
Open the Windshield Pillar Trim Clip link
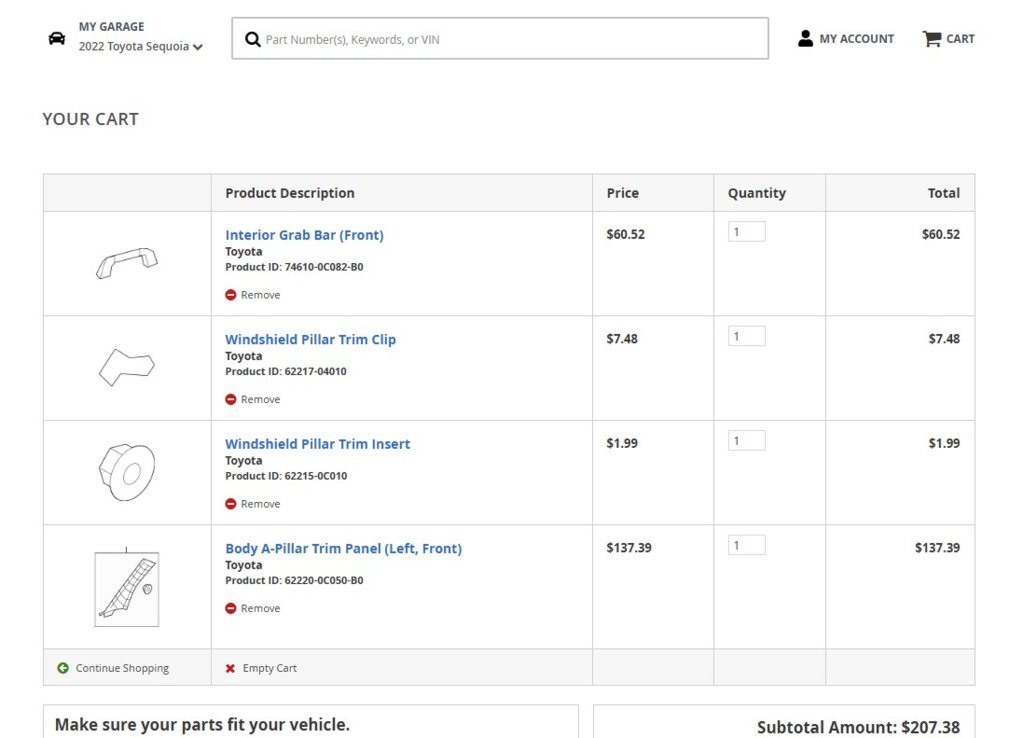(x=311, y=339)
